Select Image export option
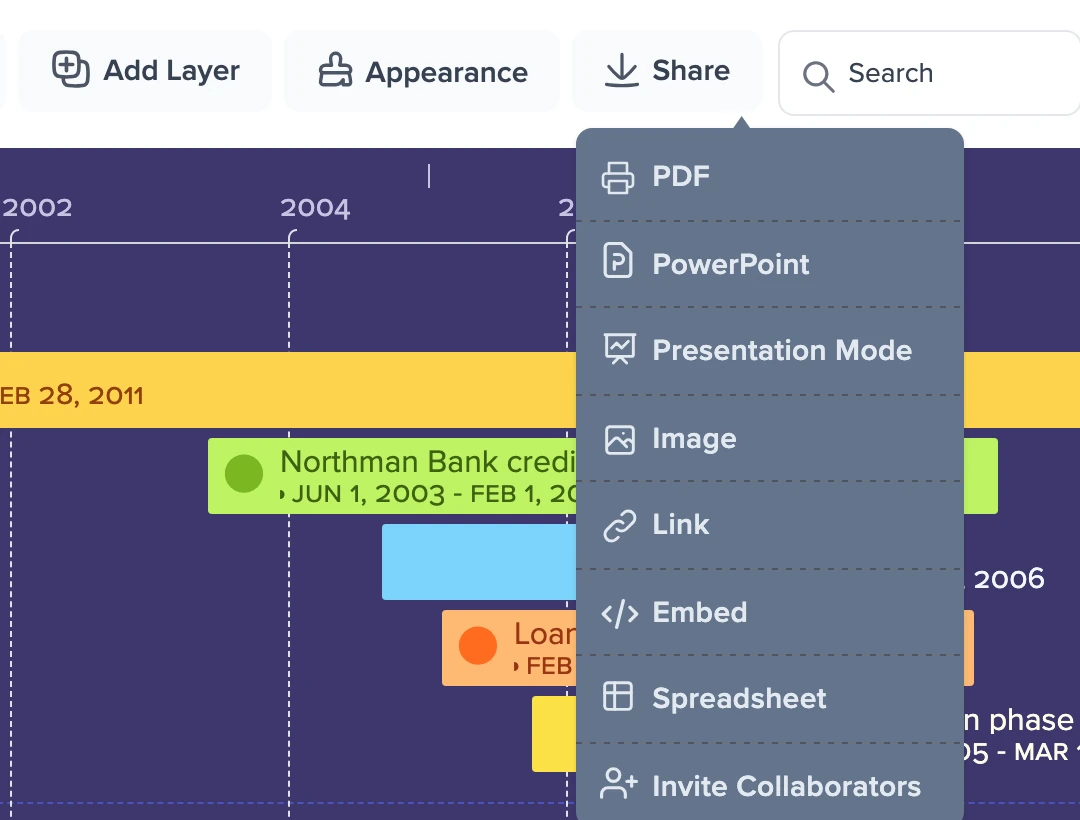The width and height of the screenshot is (1080, 820). pos(769,439)
